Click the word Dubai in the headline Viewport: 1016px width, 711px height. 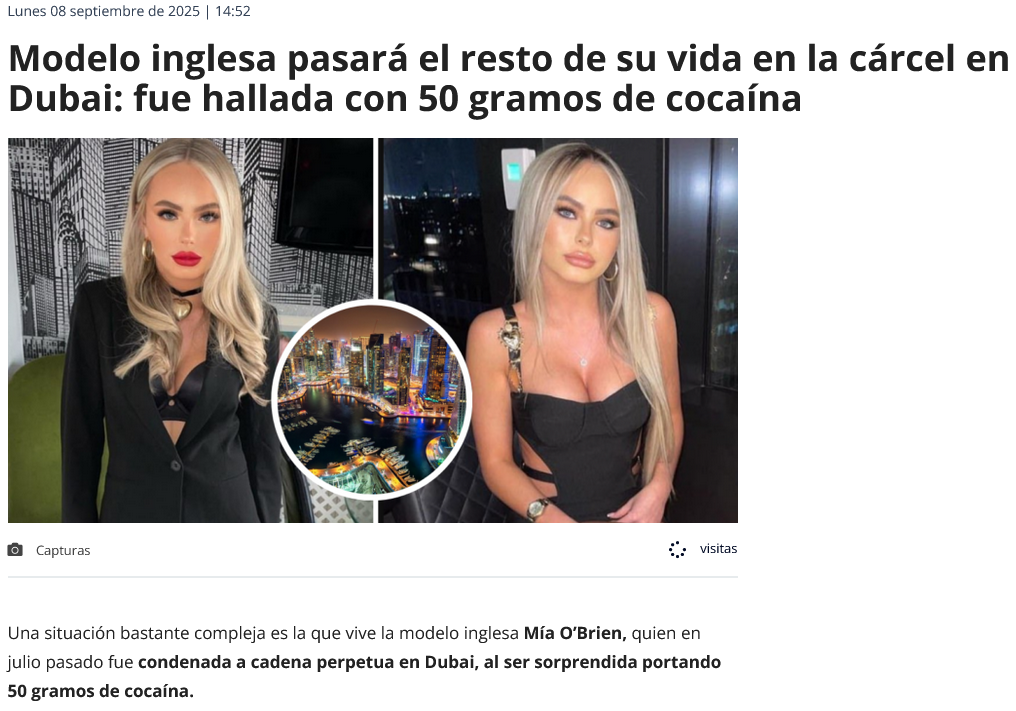pos(65,99)
